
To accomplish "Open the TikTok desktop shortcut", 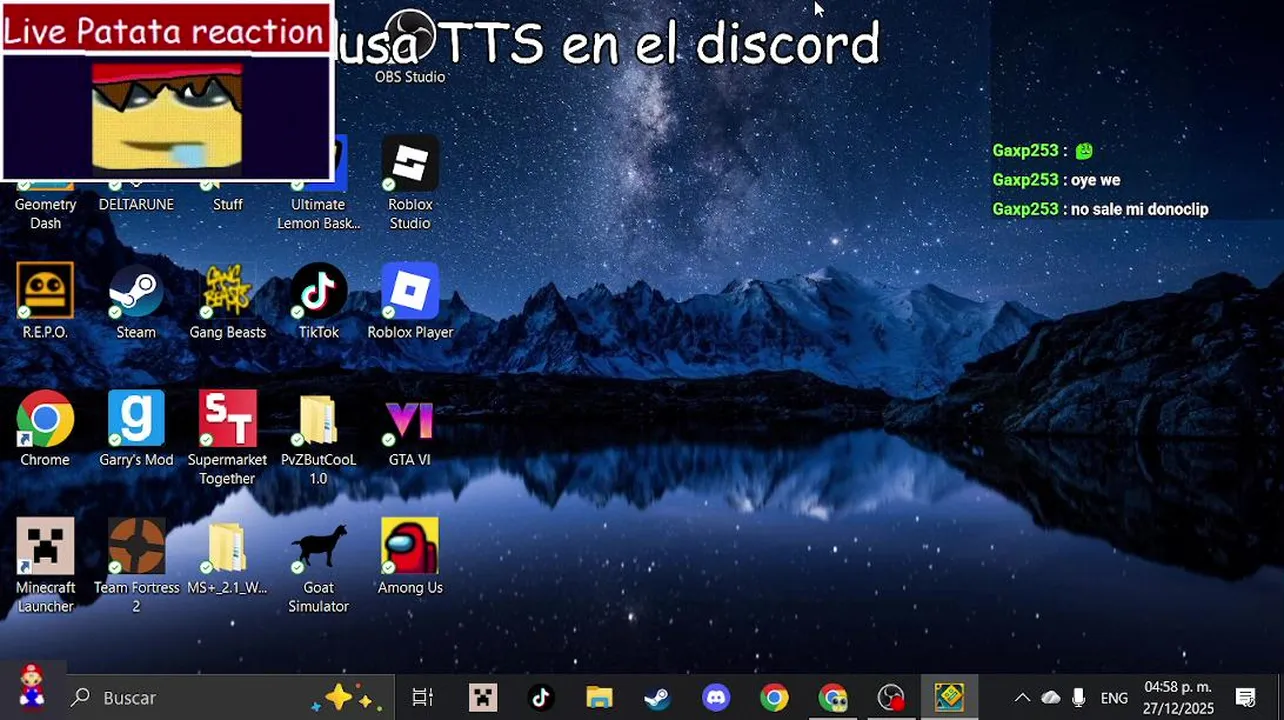I will click(x=319, y=302).
